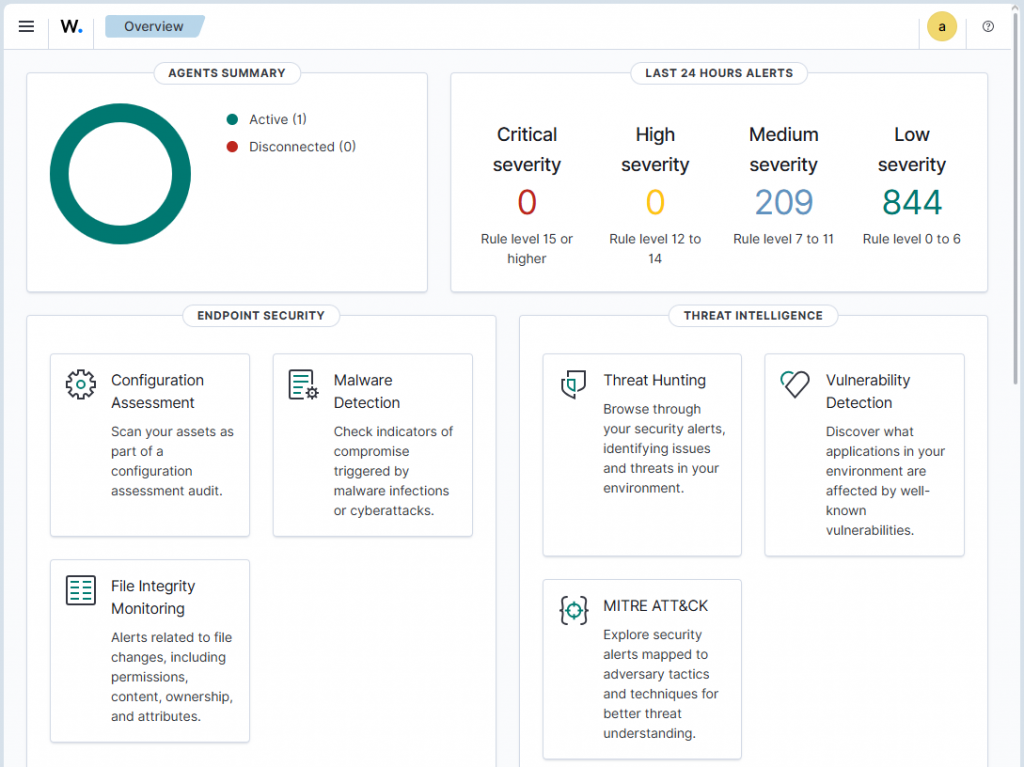Click the 'ENDPOINT SECURITY' section title

(x=261, y=316)
